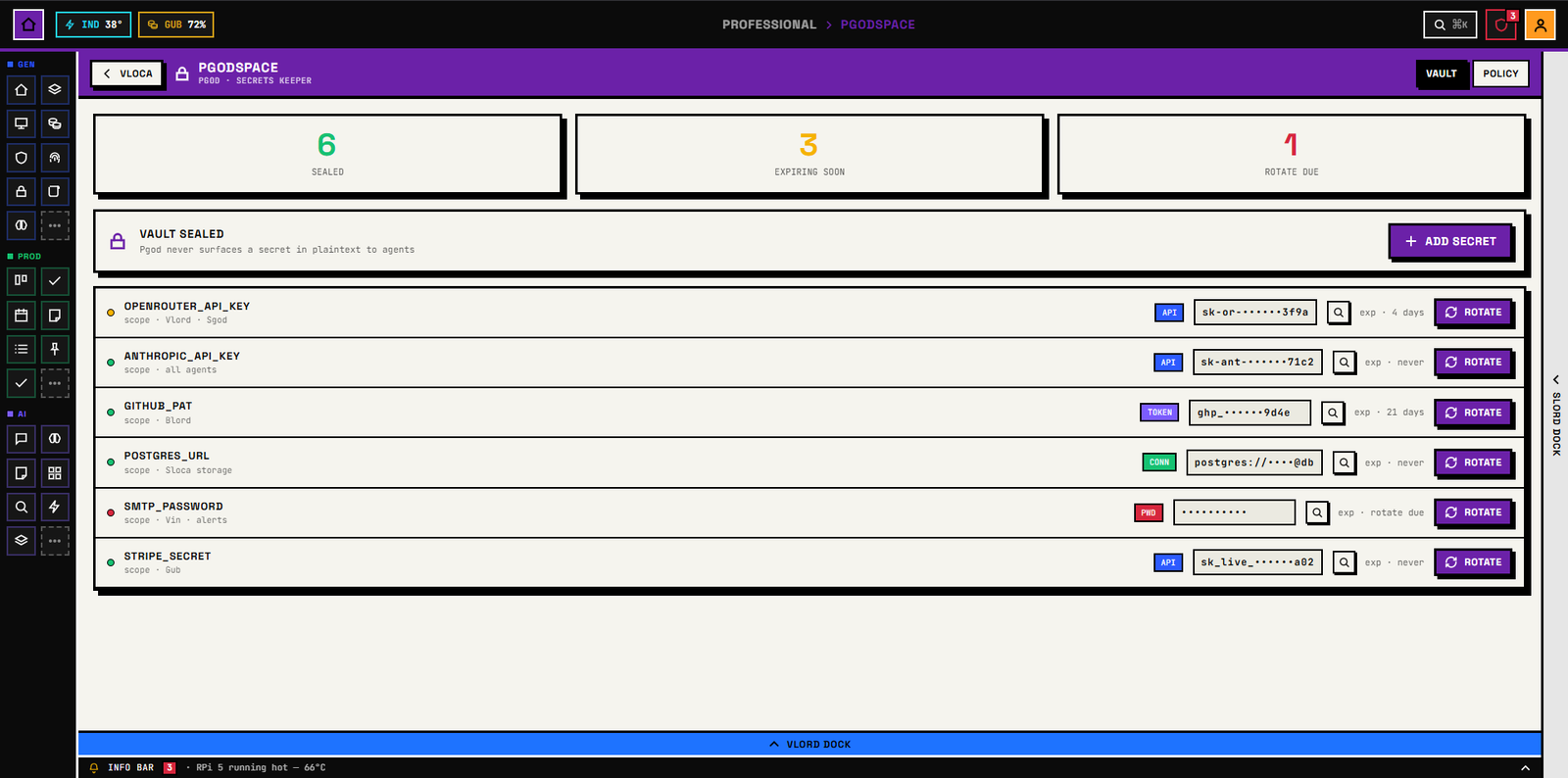The image size is (1568, 778).
Task: Open notifications with red badge 3
Action: click(1500, 24)
